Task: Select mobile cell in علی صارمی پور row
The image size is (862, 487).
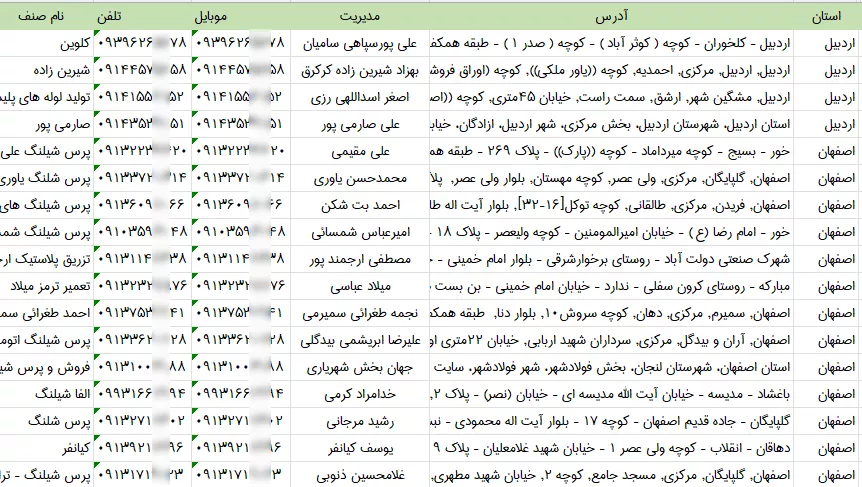Action: pos(241,124)
